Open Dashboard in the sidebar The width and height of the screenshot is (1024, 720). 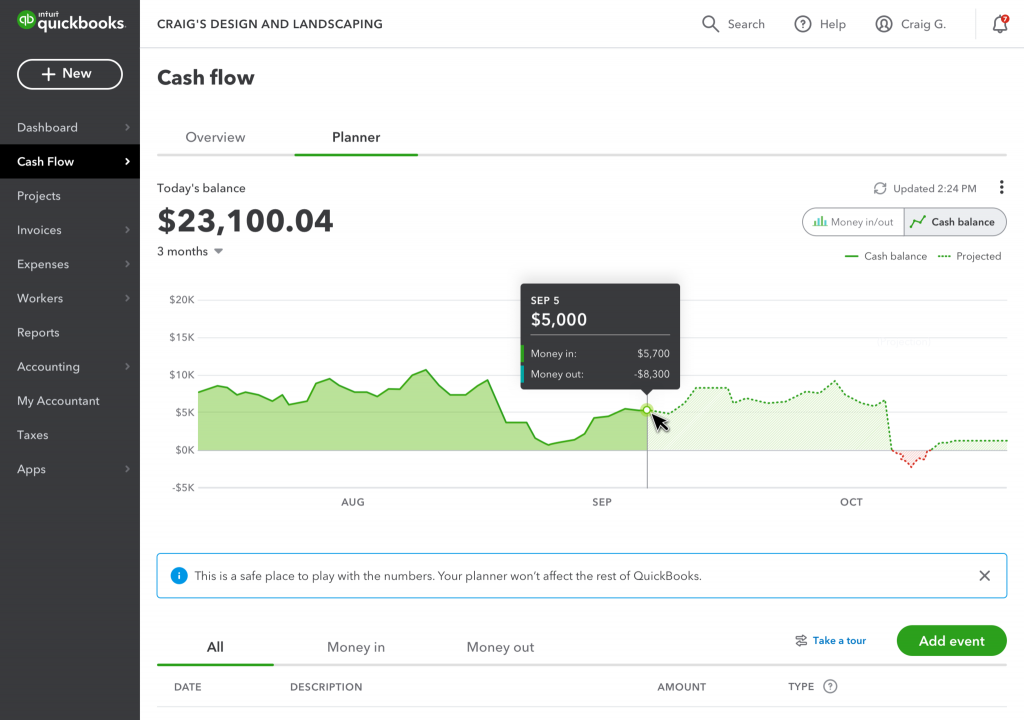tap(47, 127)
